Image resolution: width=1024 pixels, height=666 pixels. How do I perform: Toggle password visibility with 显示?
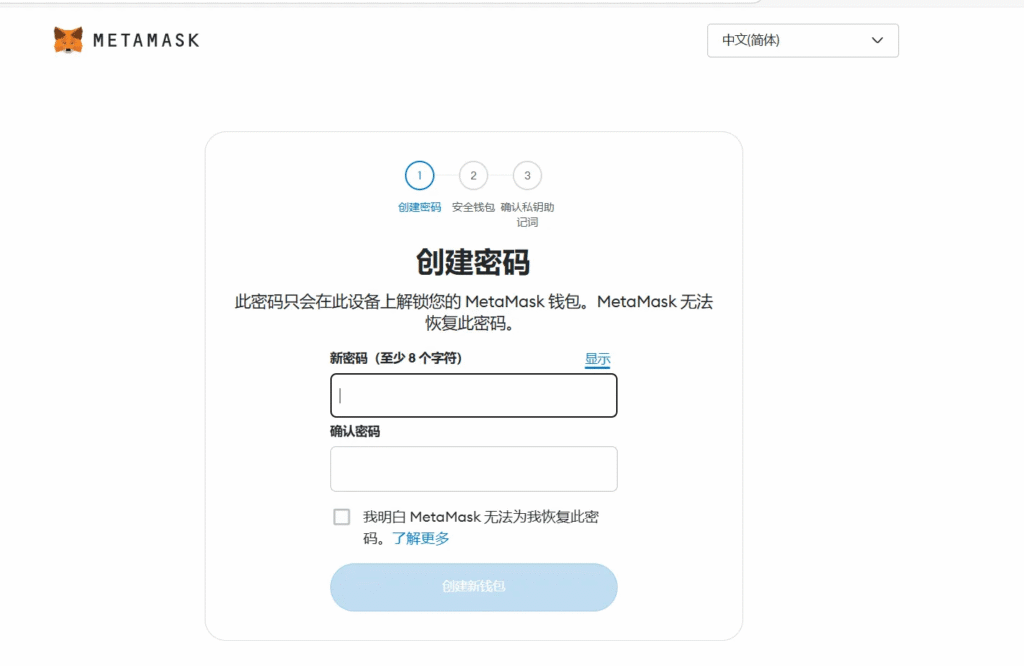[x=597, y=359]
